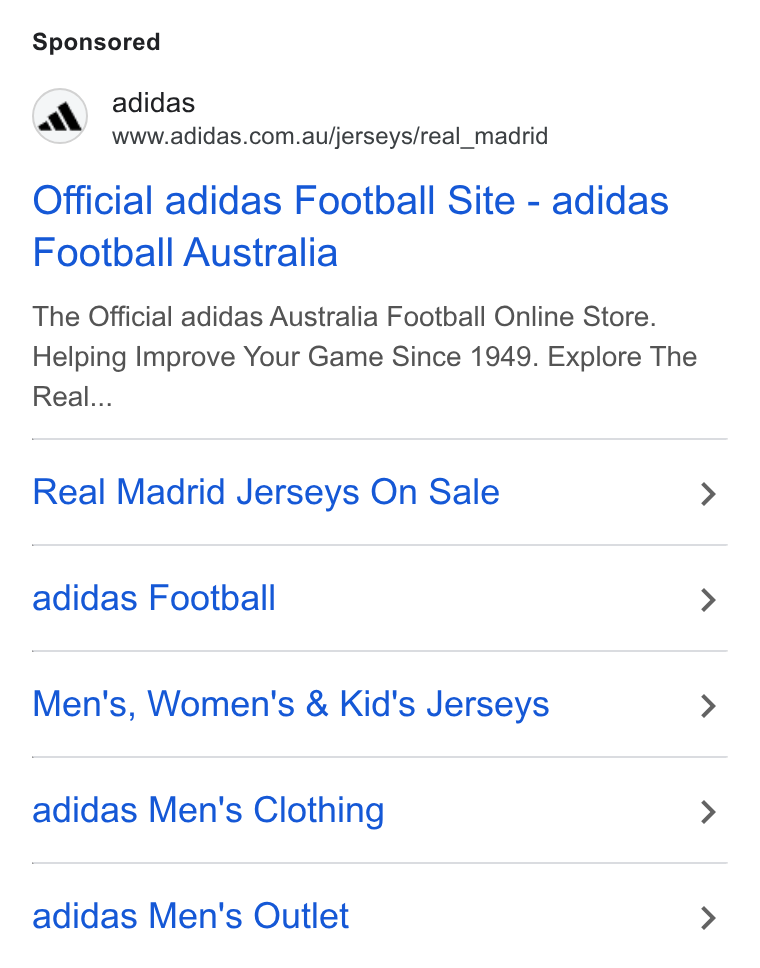The image size is (760, 968).
Task: Go to Men's, Women's & Kid's Jerseys
Action: pos(291,704)
